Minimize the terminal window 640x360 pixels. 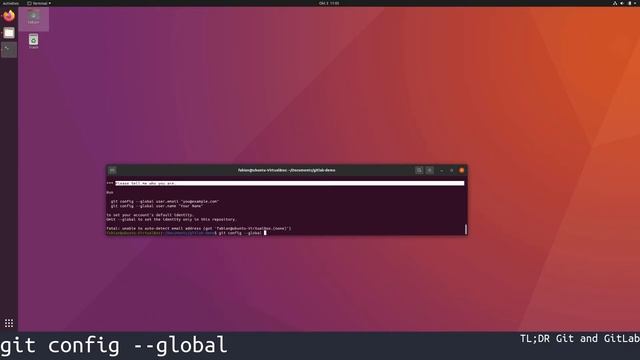click(x=442, y=170)
